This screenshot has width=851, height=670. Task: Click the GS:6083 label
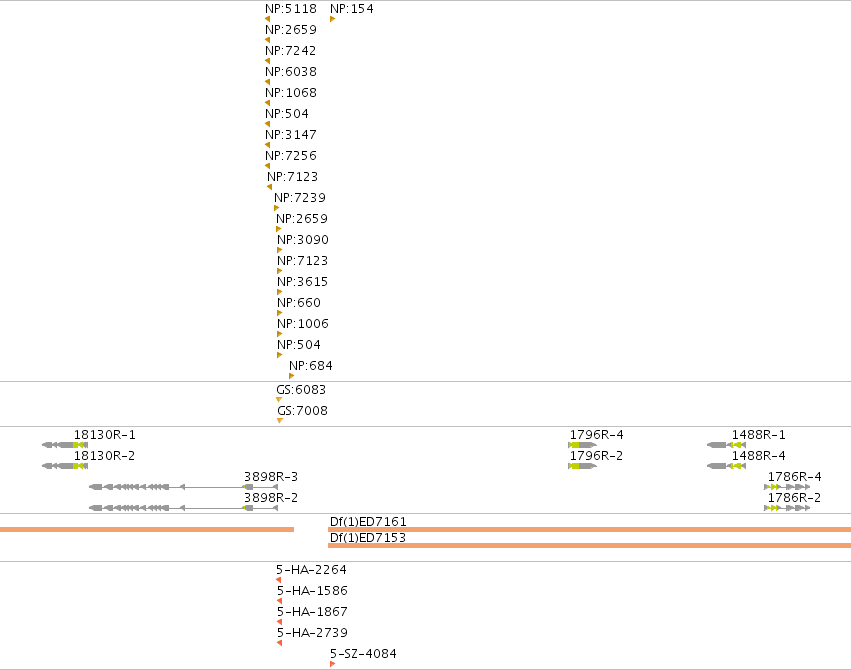click(301, 390)
